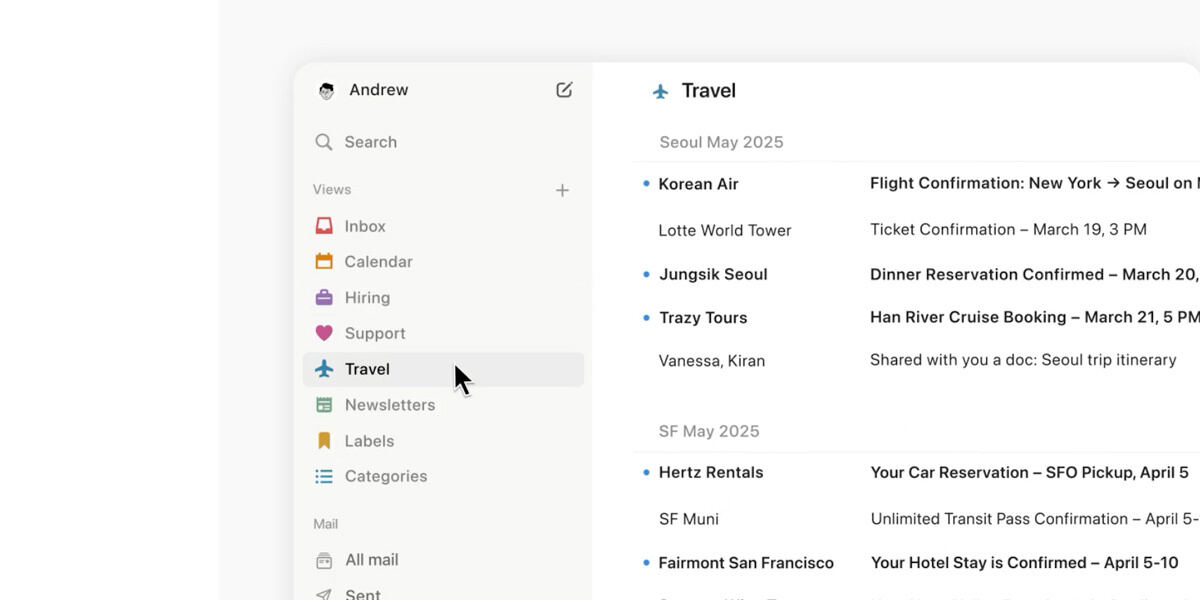This screenshot has height=600, width=1200.
Task: Select the Newsletters view
Action: (x=443, y=405)
